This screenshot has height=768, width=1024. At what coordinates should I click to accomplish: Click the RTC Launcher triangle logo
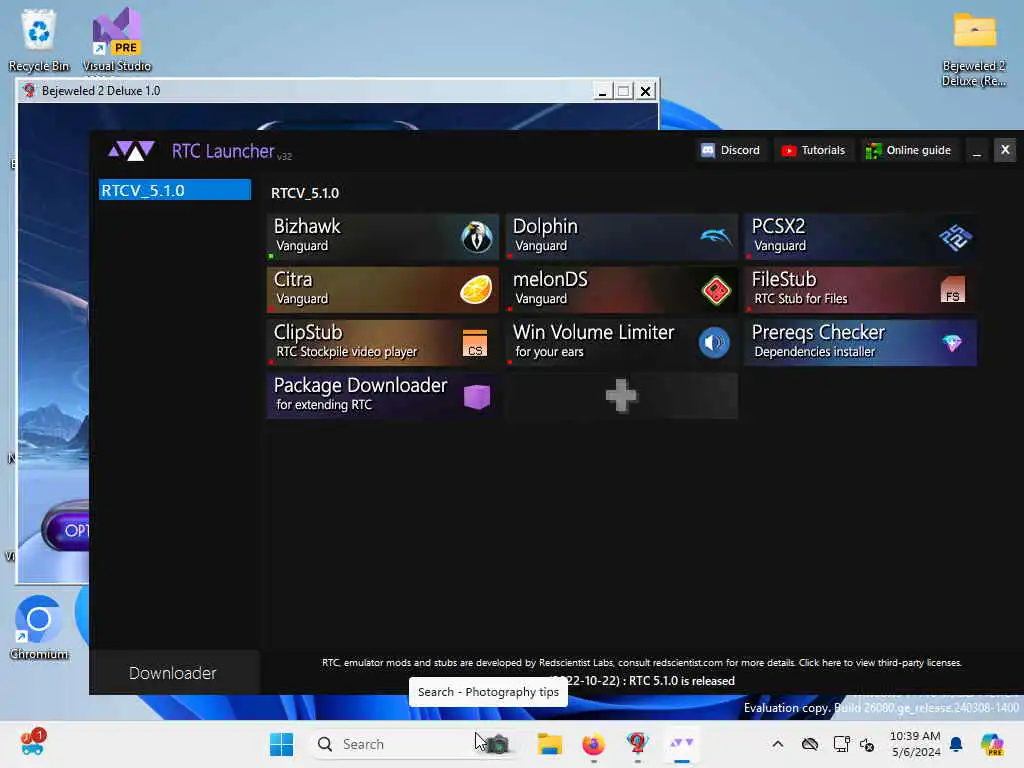pyautogui.click(x=131, y=151)
